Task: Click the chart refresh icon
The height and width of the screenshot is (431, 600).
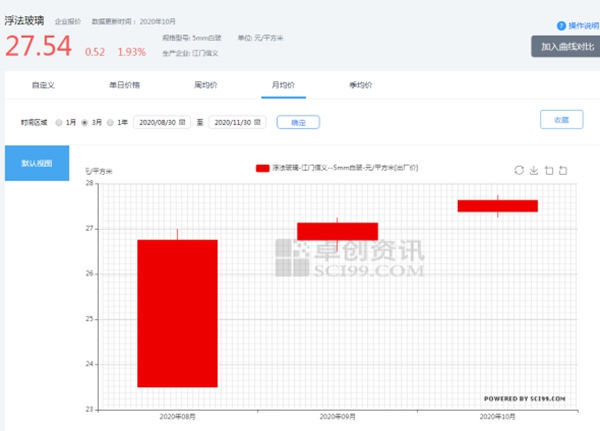Action: (519, 170)
